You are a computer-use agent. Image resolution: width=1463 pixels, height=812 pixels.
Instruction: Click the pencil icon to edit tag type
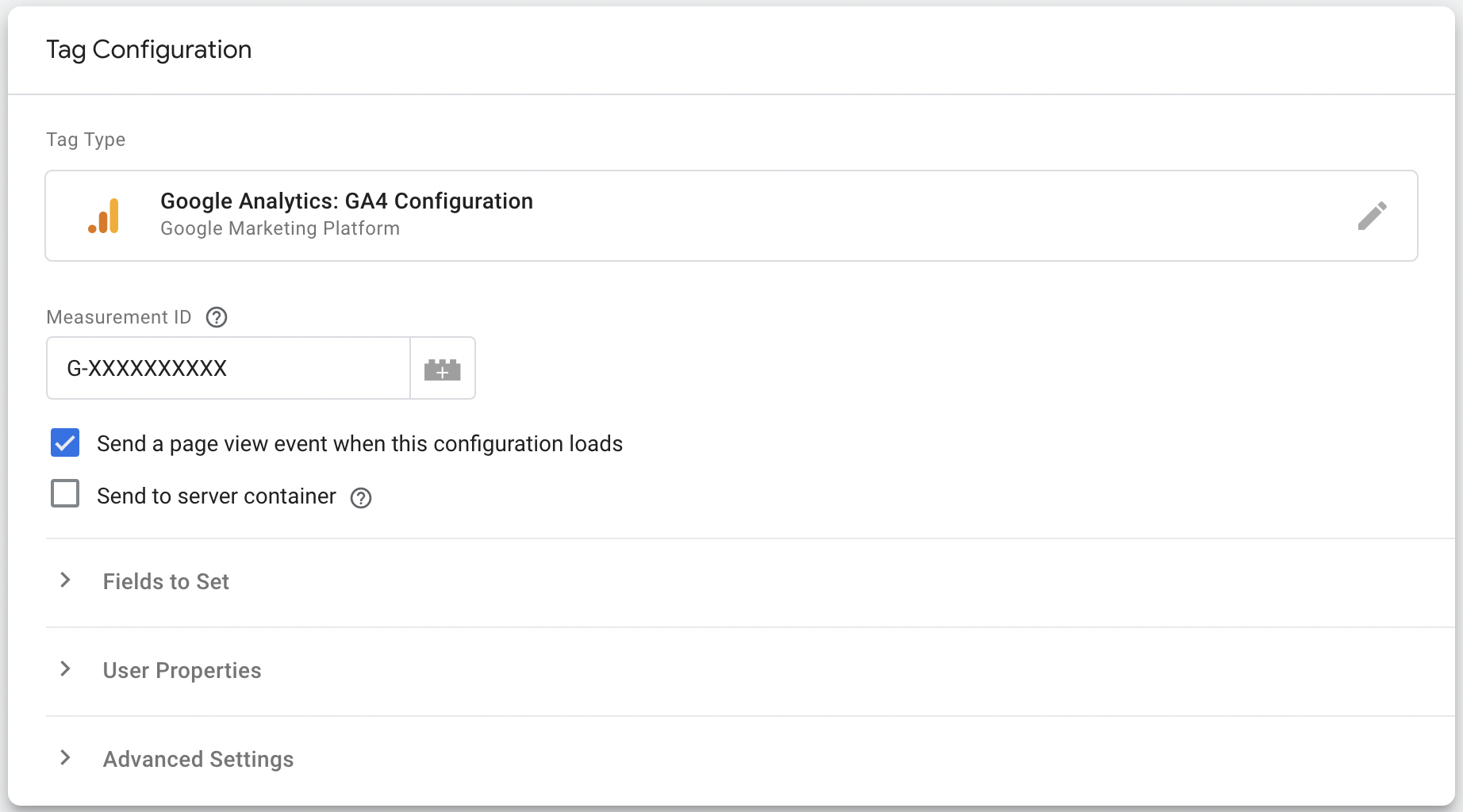coord(1372,215)
